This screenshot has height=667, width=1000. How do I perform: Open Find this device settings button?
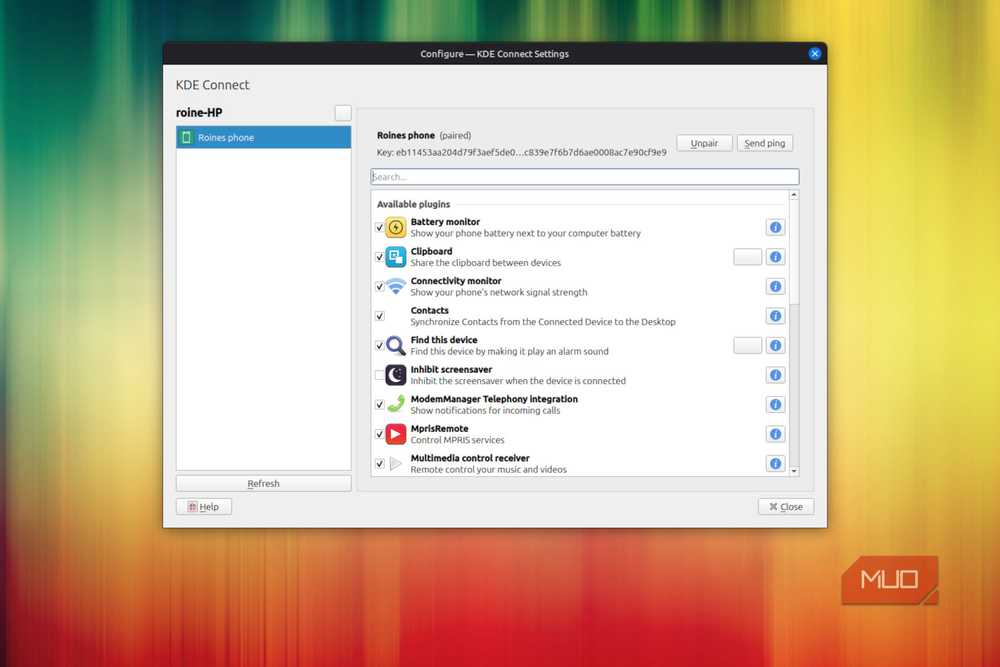tap(747, 346)
